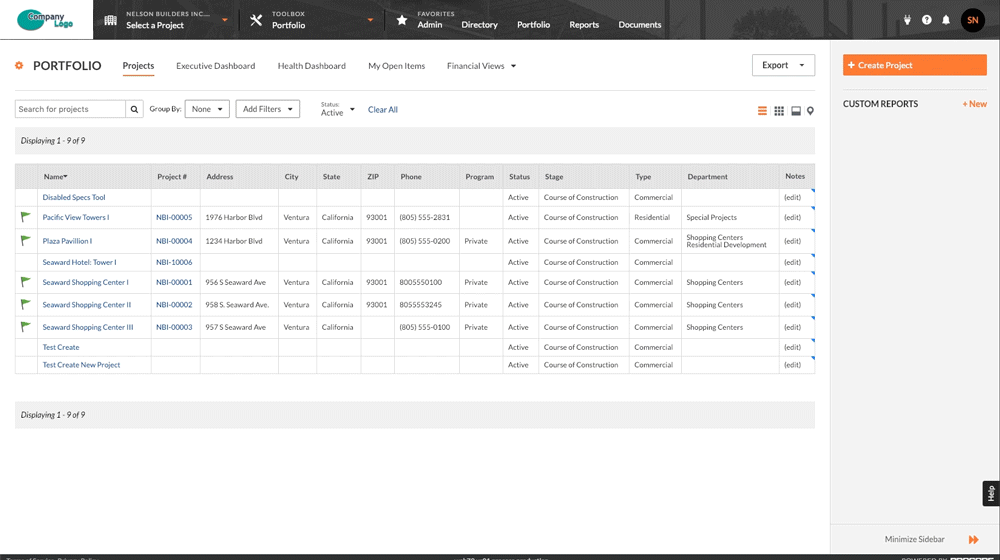This screenshot has width=1000, height=560.
Task: Open the help question mark icon
Action: point(927,20)
